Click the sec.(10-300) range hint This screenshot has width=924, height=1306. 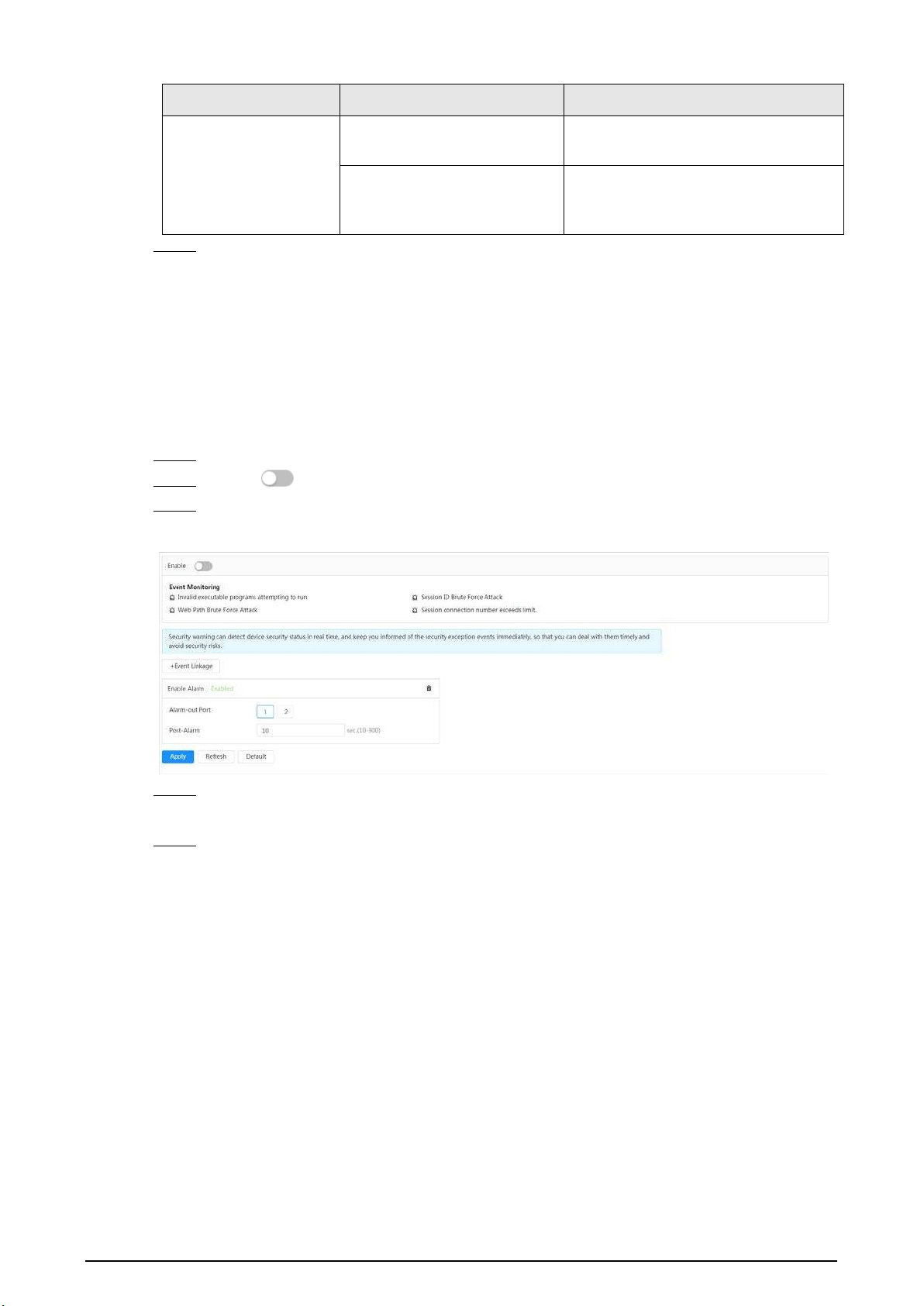click(364, 731)
